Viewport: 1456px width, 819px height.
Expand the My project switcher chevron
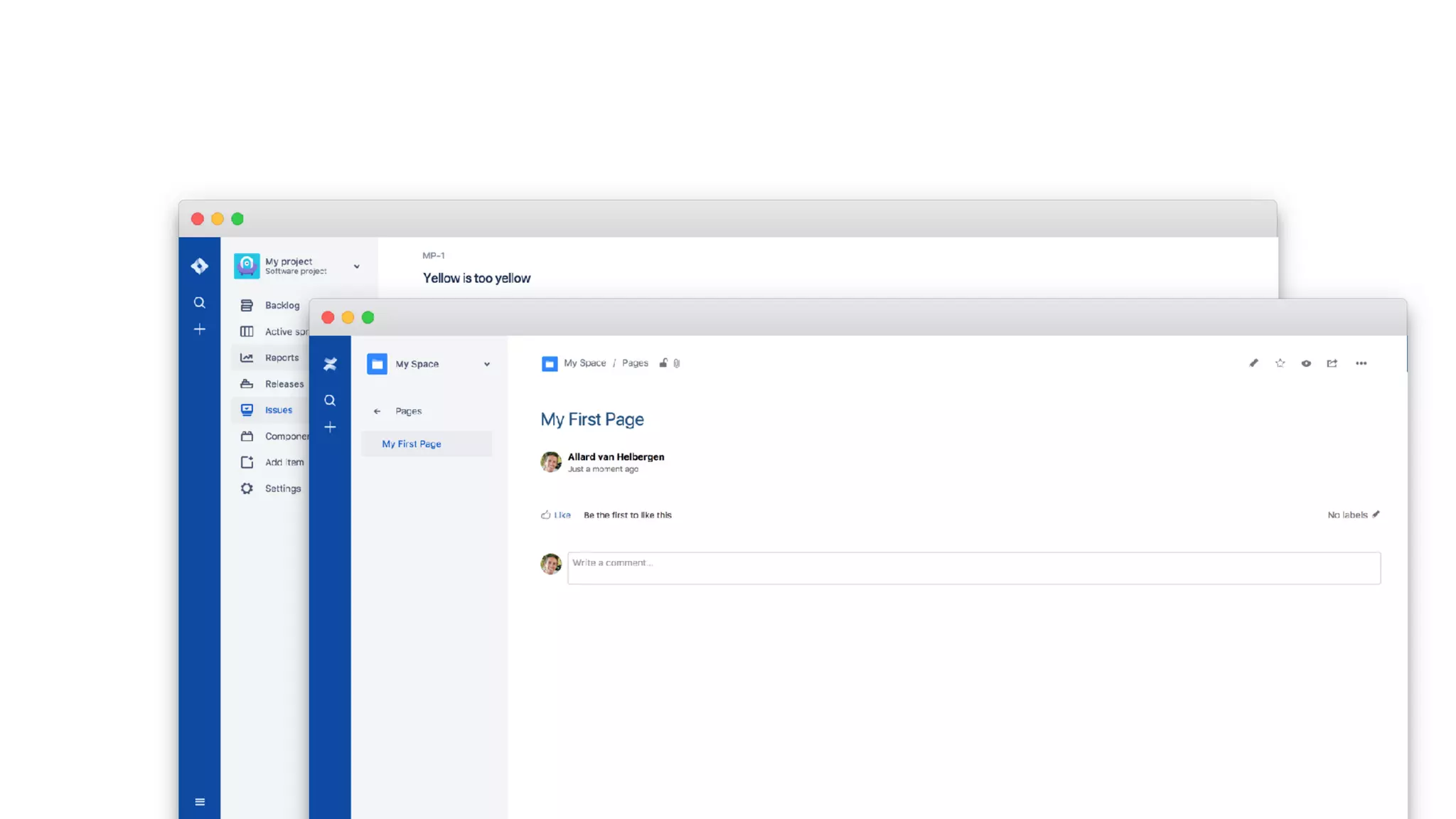click(x=357, y=267)
